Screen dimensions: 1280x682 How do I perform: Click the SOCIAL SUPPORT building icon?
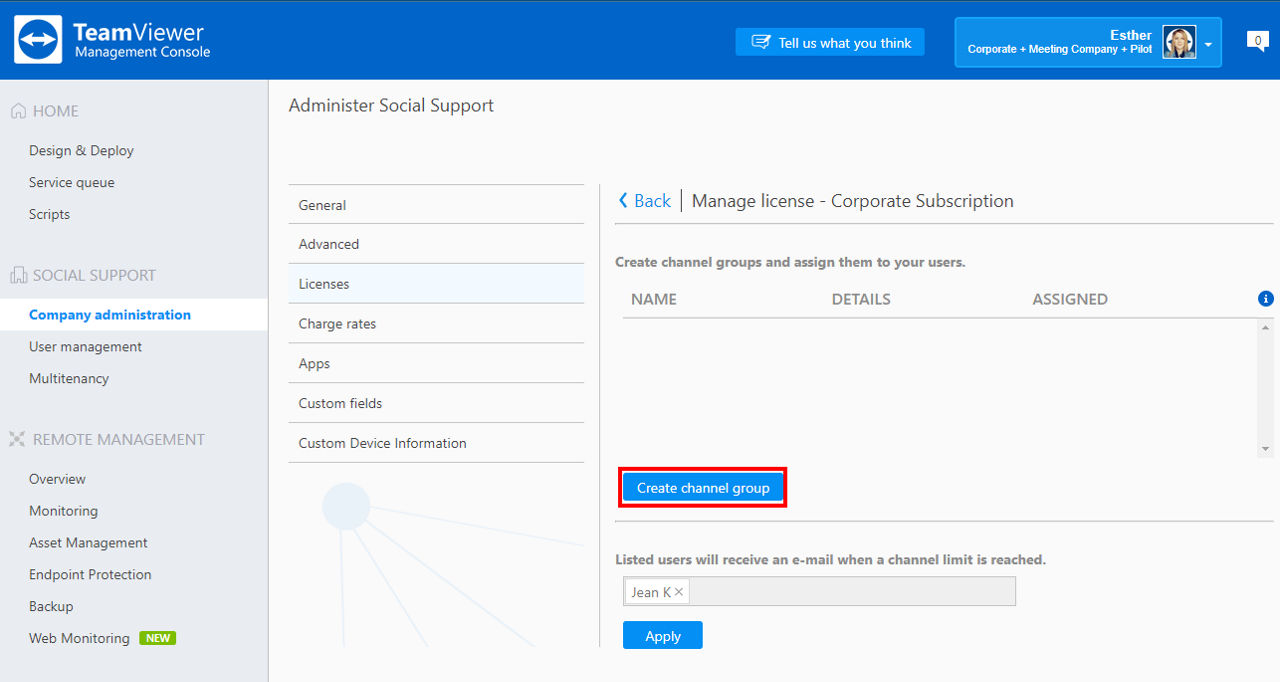point(18,275)
